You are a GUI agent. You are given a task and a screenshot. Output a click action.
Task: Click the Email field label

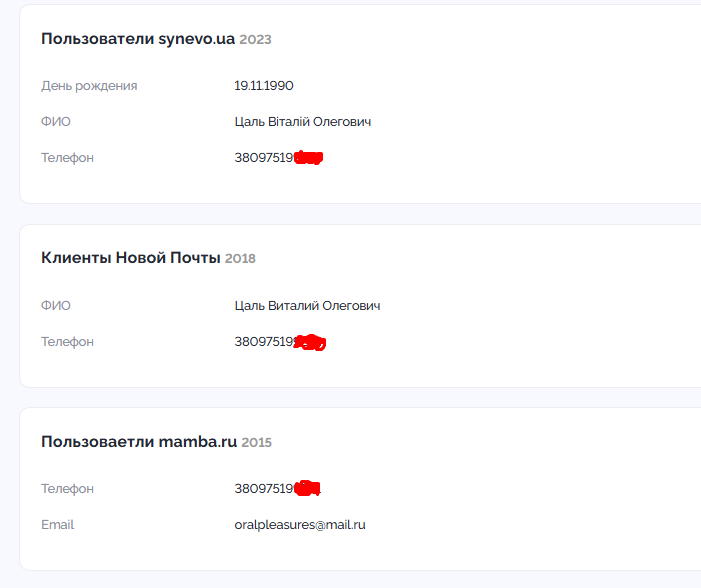point(57,525)
